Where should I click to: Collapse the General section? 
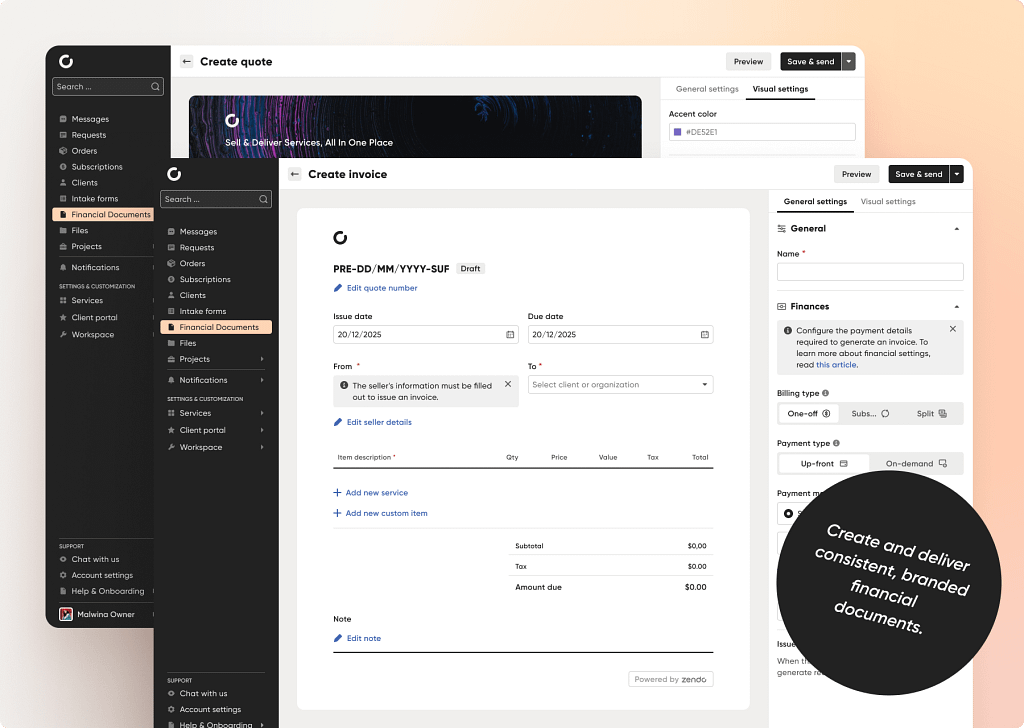tap(957, 229)
